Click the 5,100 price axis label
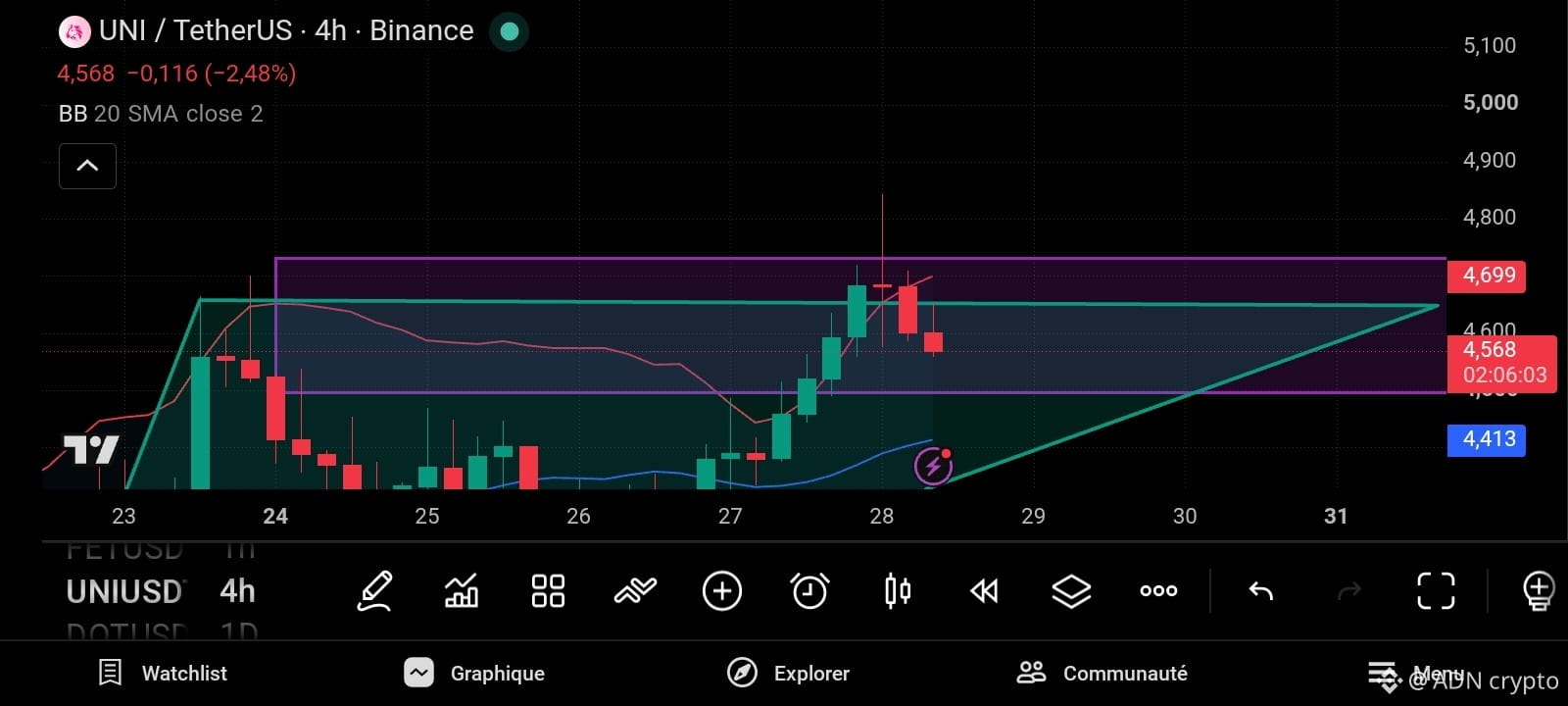 pos(1490,46)
